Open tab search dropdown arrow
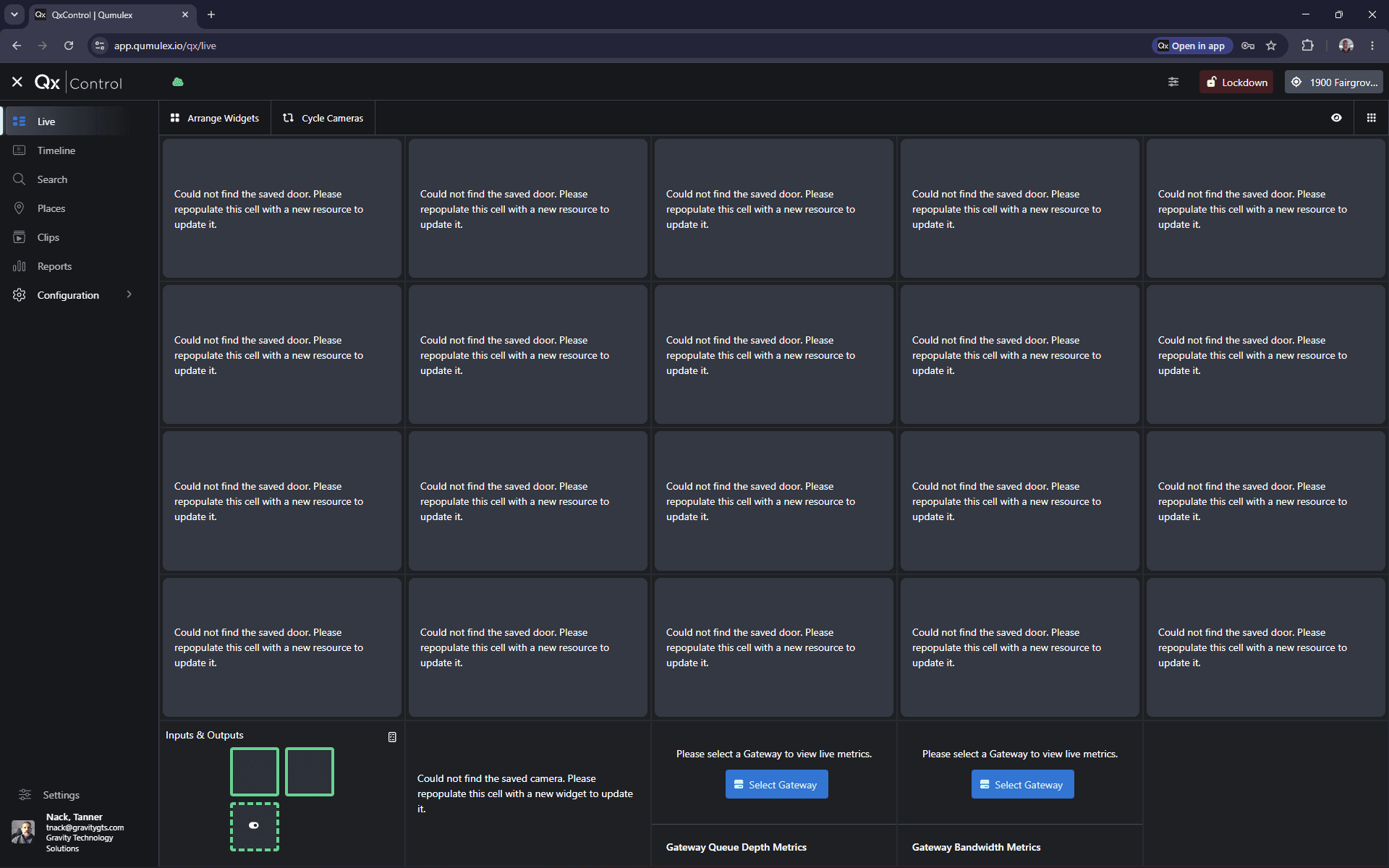The image size is (1389, 868). (x=14, y=14)
